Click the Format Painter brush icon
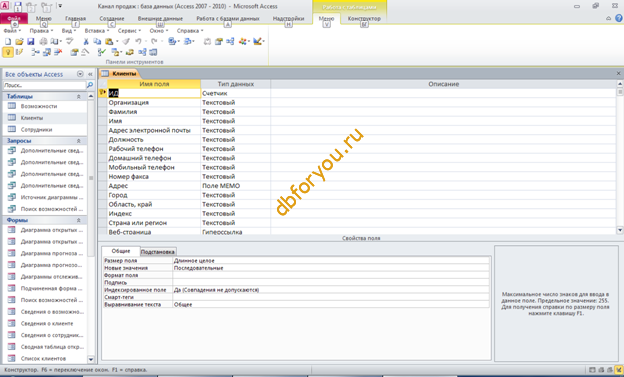 pyautogui.click(x=126, y=41)
